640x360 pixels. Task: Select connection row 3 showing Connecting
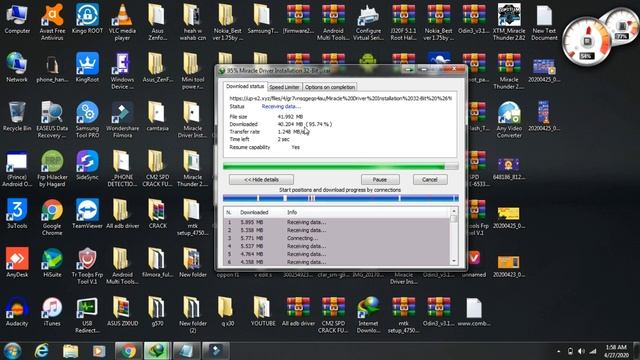tap(337, 238)
